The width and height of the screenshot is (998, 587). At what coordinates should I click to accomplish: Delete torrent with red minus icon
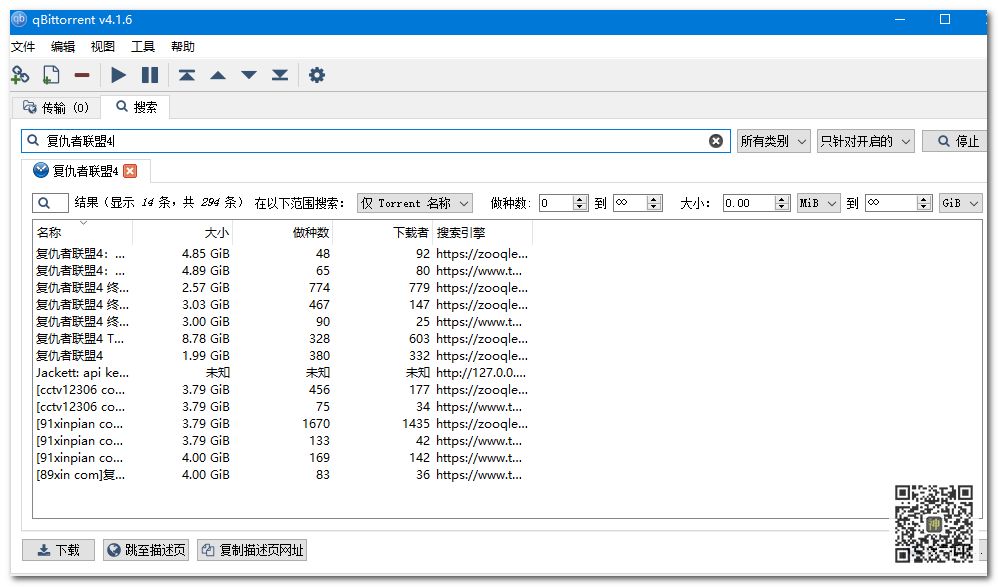tap(82, 75)
